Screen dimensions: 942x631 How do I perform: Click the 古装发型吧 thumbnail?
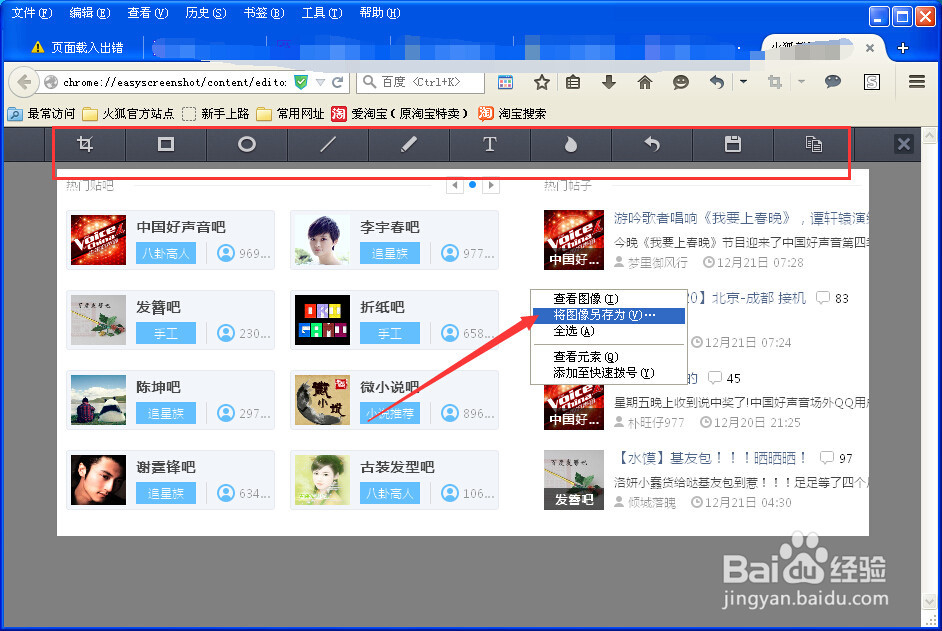[322, 480]
